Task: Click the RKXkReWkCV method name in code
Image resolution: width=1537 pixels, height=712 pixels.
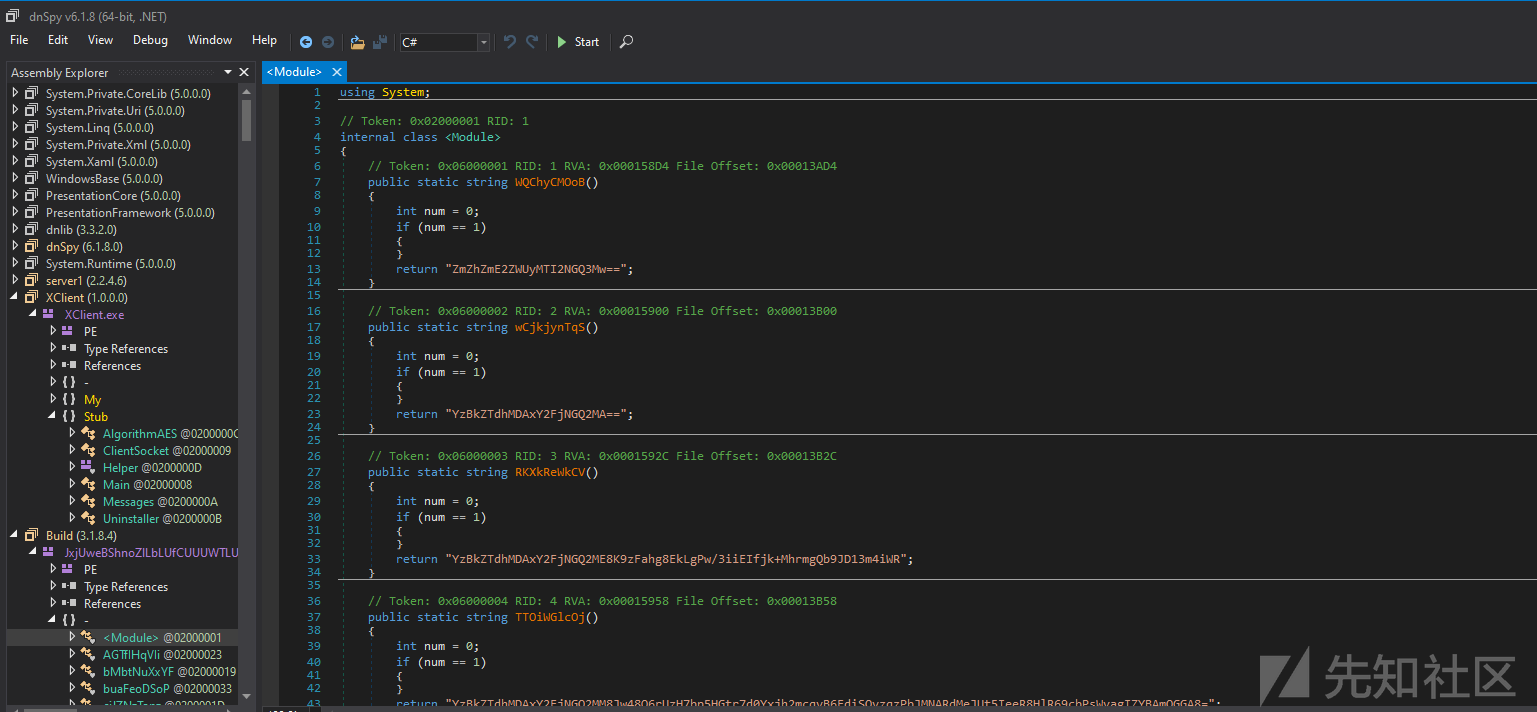Action: coord(550,472)
